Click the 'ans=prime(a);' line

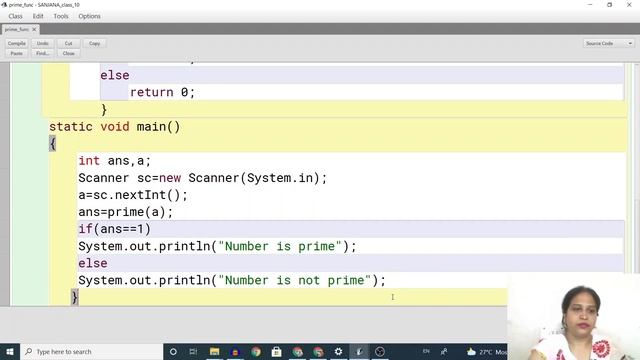coord(125,212)
